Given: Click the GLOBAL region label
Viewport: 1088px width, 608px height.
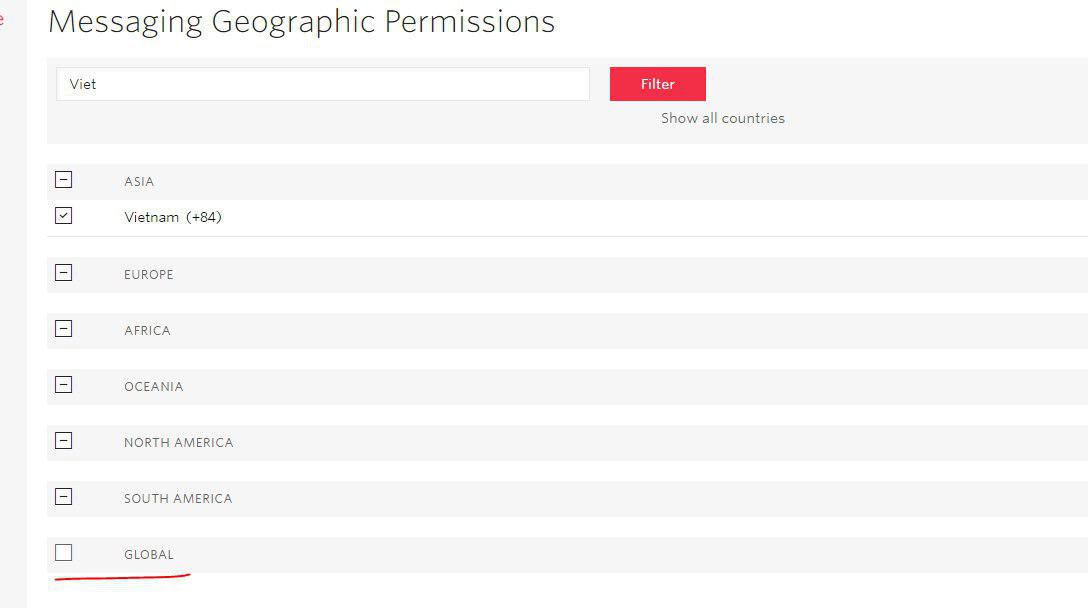Looking at the screenshot, I should pyautogui.click(x=148, y=555).
